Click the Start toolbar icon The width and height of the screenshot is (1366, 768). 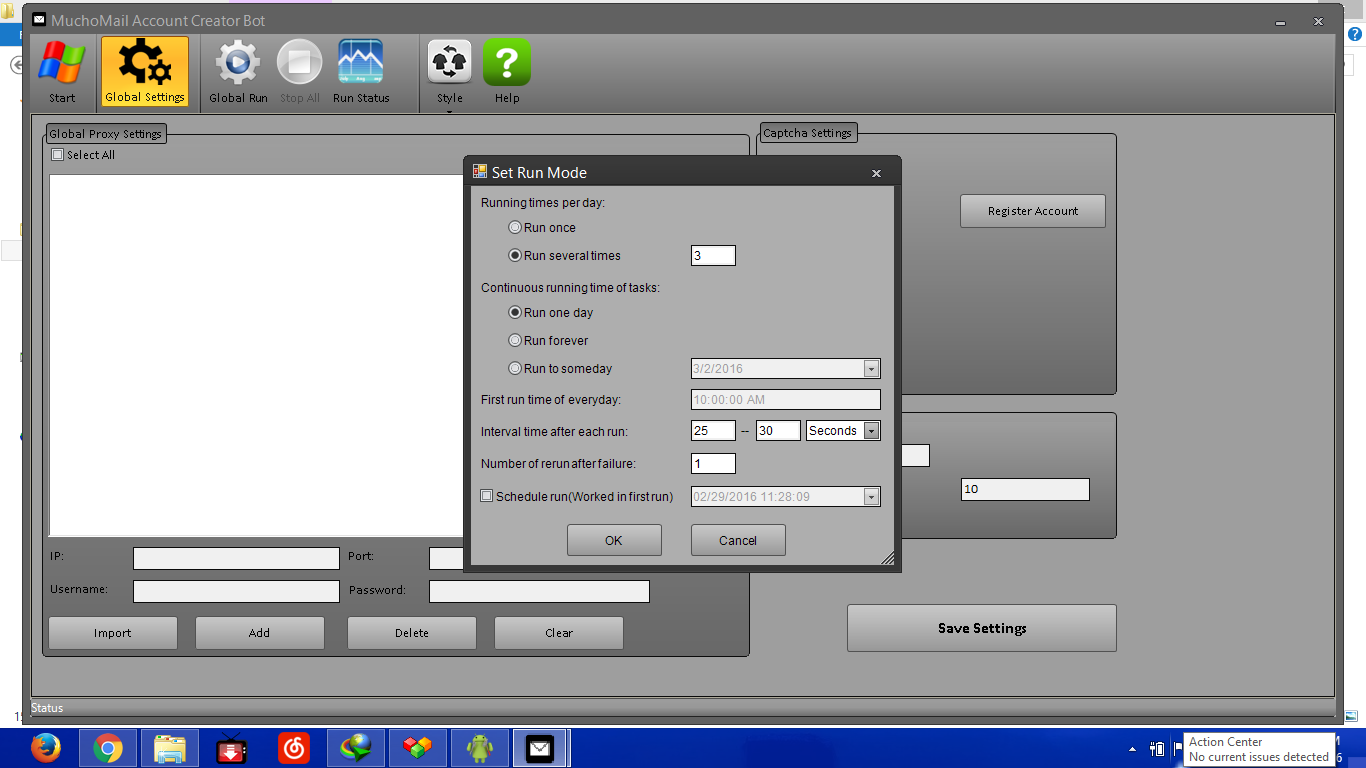click(x=62, y=70)
